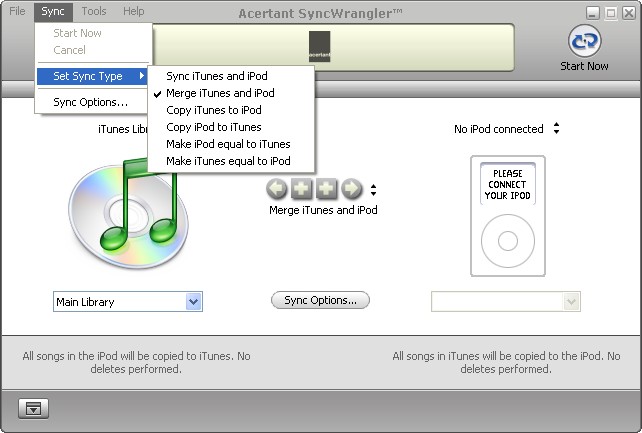The height and width of the screenshot is (433, 642).
Task: Select Make iTunes equal to iPod
Action: tap(231, 161)
